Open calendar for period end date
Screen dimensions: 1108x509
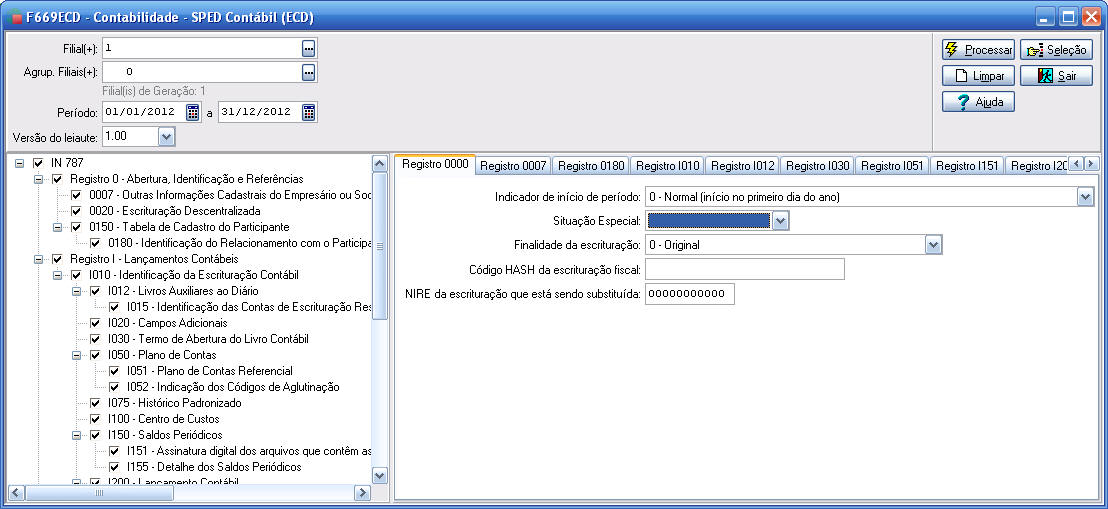309,112
